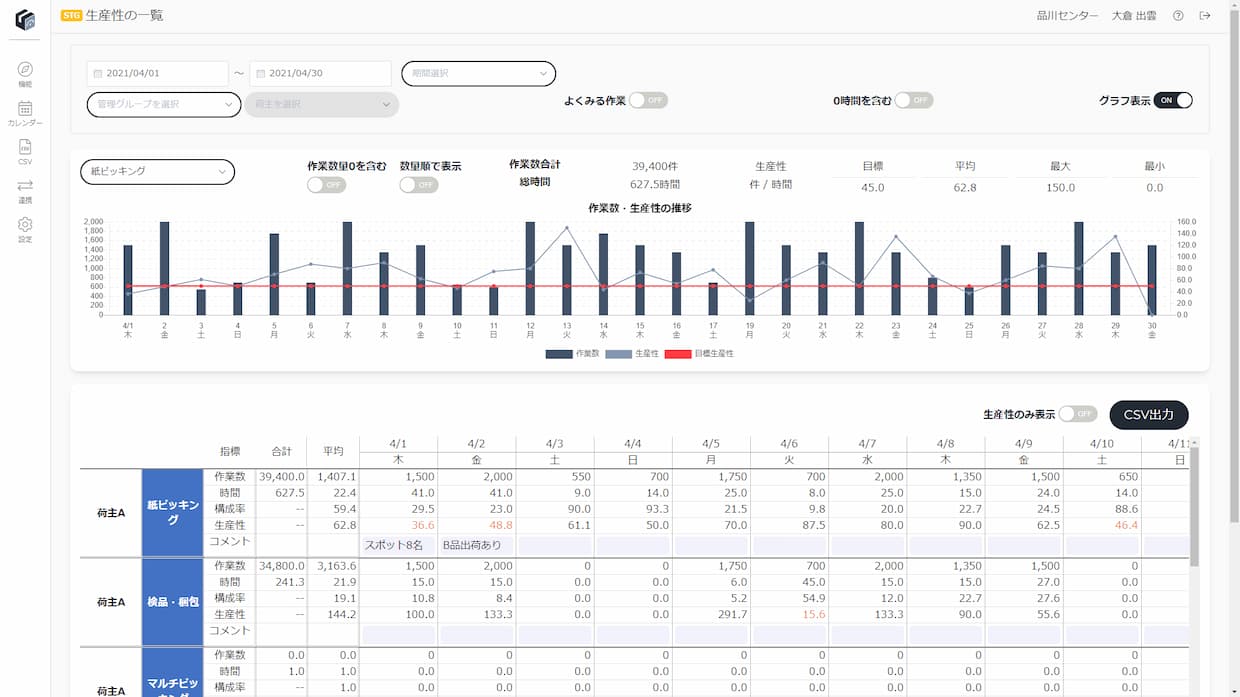This screenshot has height=697, width=1240.
Task: Click the 目標 value 45.0
Action: pyautogui.click(x=872, y=188)
